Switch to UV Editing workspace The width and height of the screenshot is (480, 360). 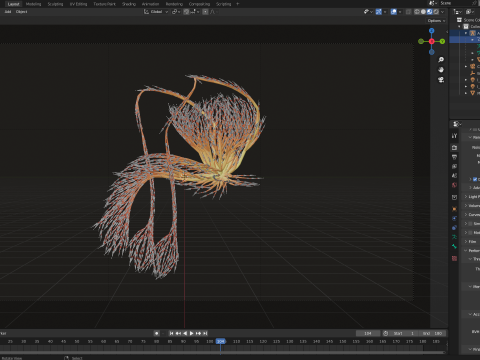[x=78, y=4]
